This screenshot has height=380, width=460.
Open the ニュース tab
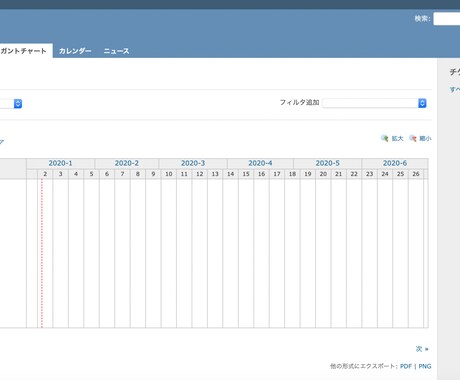point(116,51)
